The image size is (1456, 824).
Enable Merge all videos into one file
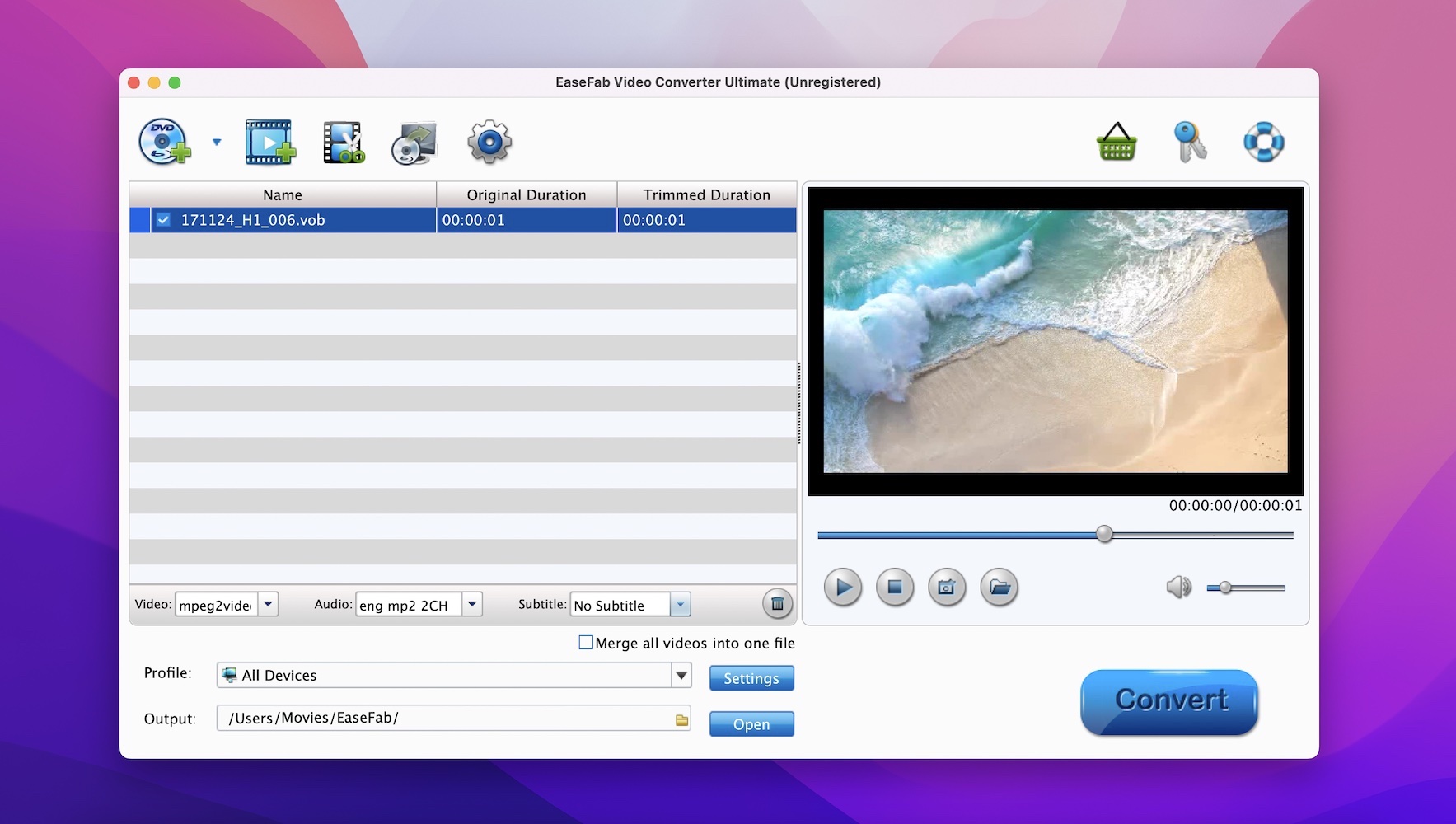pyautogui.click(x=586, y=643)
